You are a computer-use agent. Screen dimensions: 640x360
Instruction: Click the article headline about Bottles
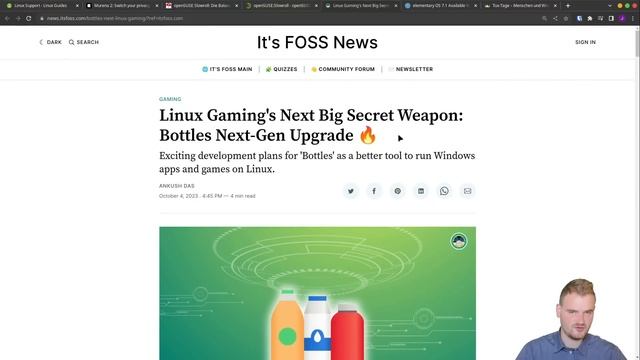point(311,125)
